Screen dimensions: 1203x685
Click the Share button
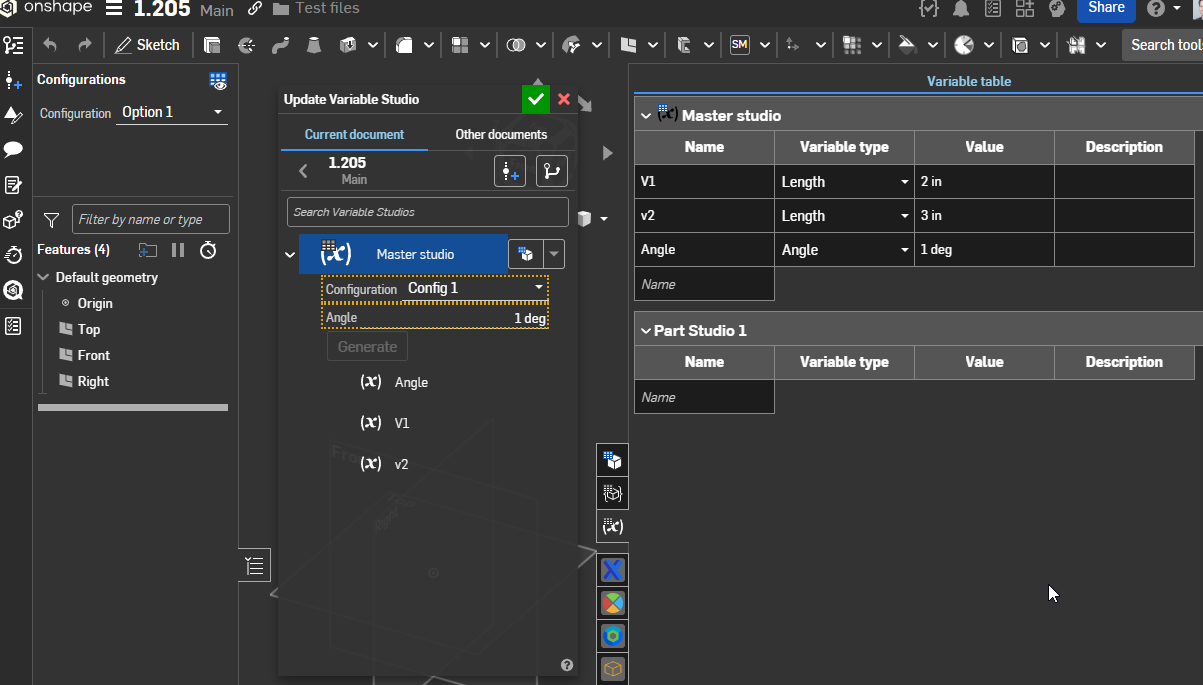(x=1106, y=9)
